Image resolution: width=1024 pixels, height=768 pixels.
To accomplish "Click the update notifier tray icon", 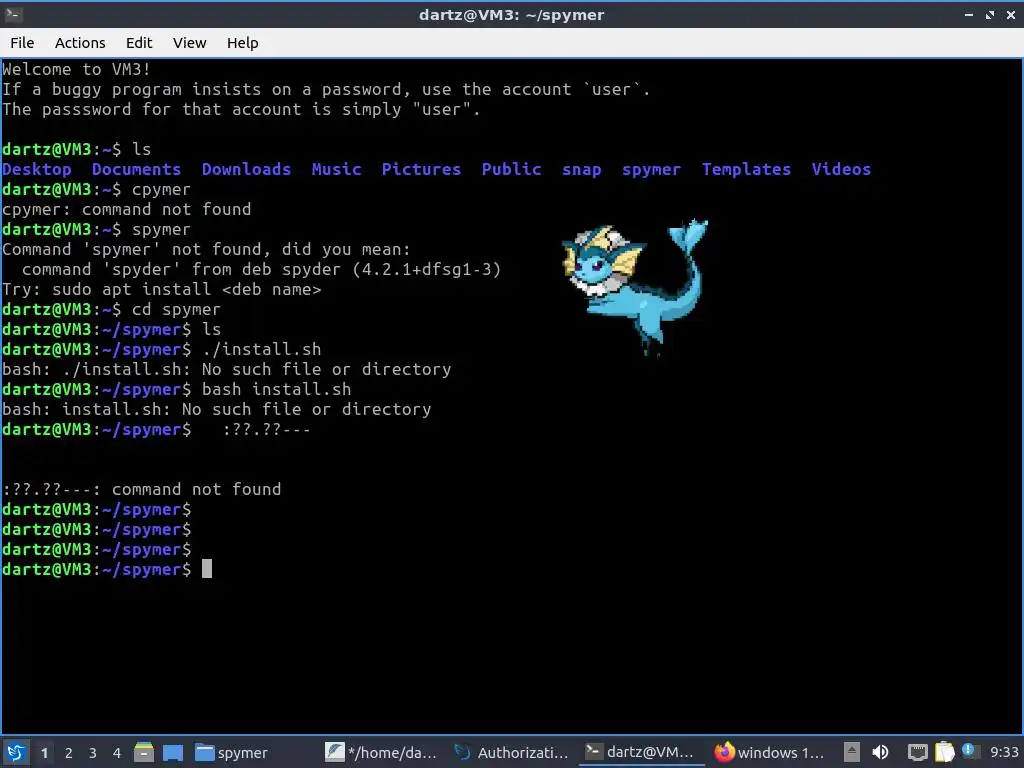I will tap(968, 751).
